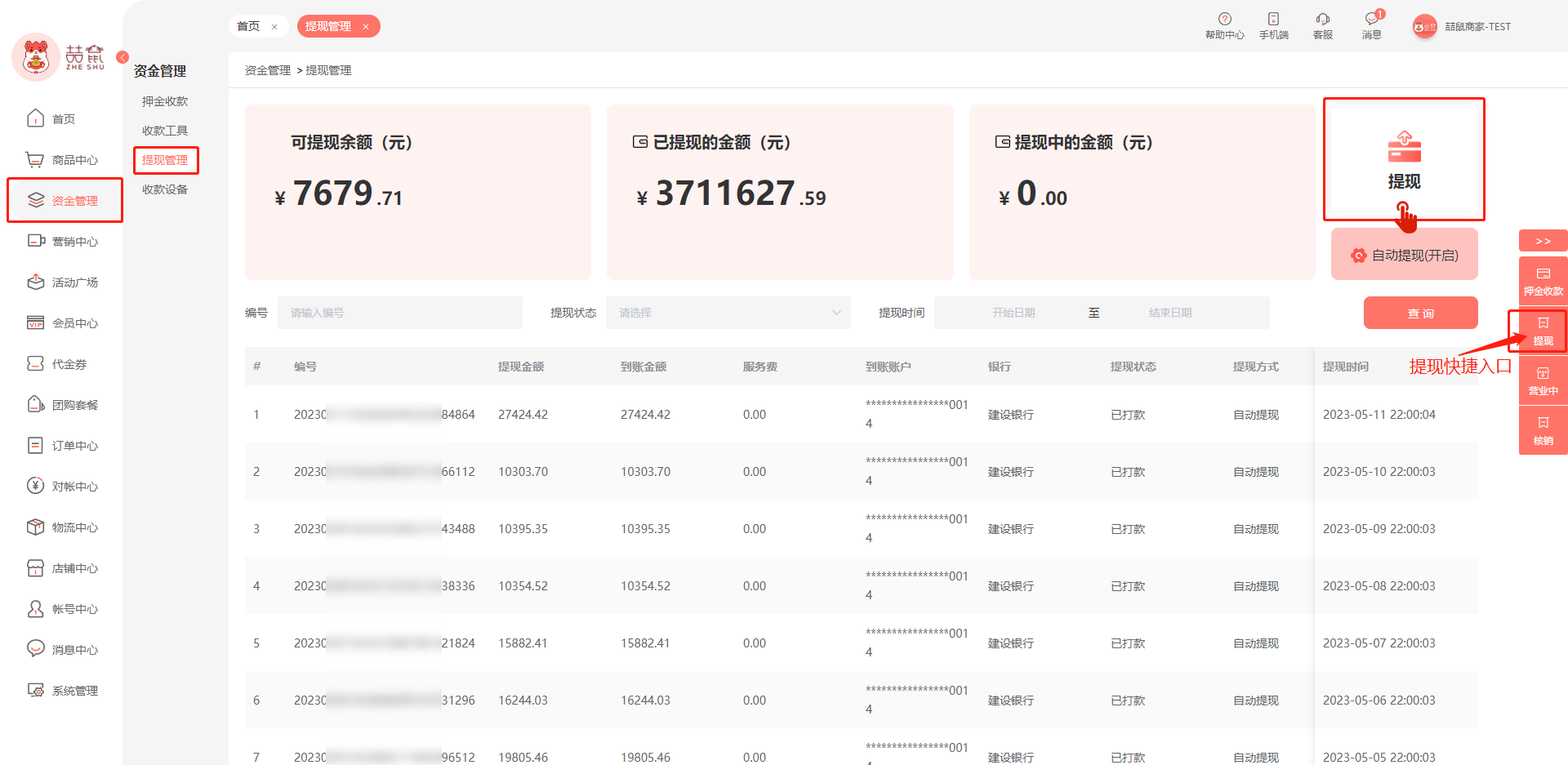Select 资金管理 layers icon in sidebar
The height and width of the screenshot is (765, 1568).
pyautogui.click(x=35, y=201)
